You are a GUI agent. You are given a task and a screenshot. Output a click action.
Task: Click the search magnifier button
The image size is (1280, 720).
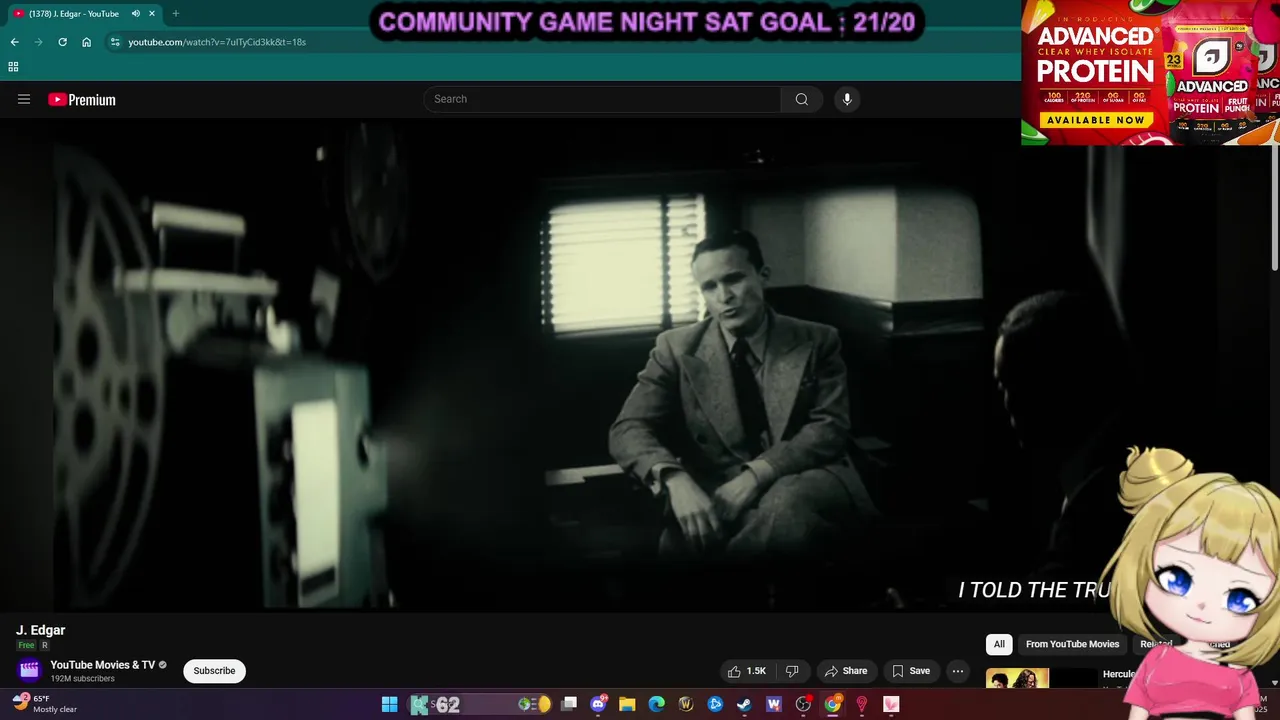[801, 99]
